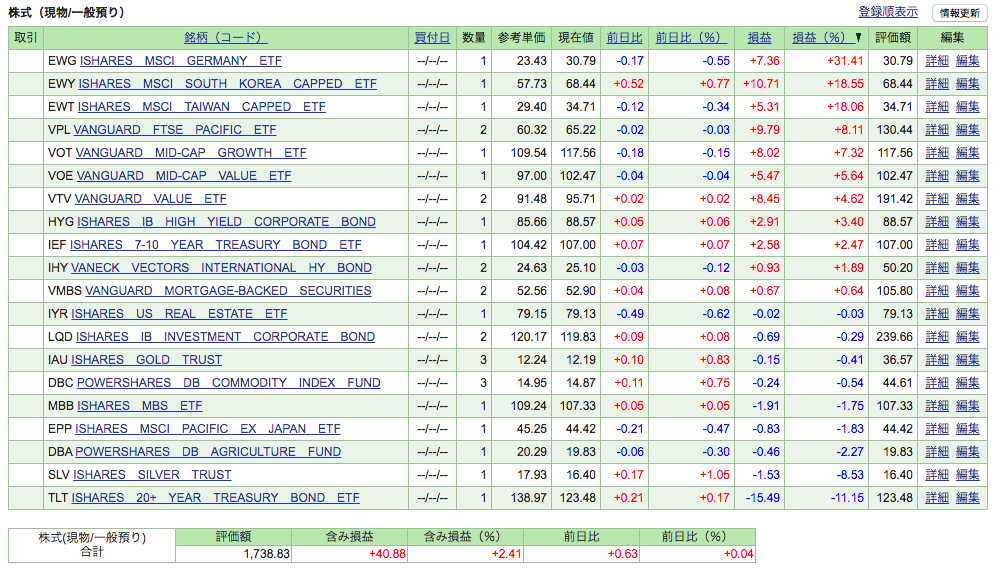Screen dimensions: 1000x570
Task: Click 編集 in the IEF row
Action: [967, 244]
